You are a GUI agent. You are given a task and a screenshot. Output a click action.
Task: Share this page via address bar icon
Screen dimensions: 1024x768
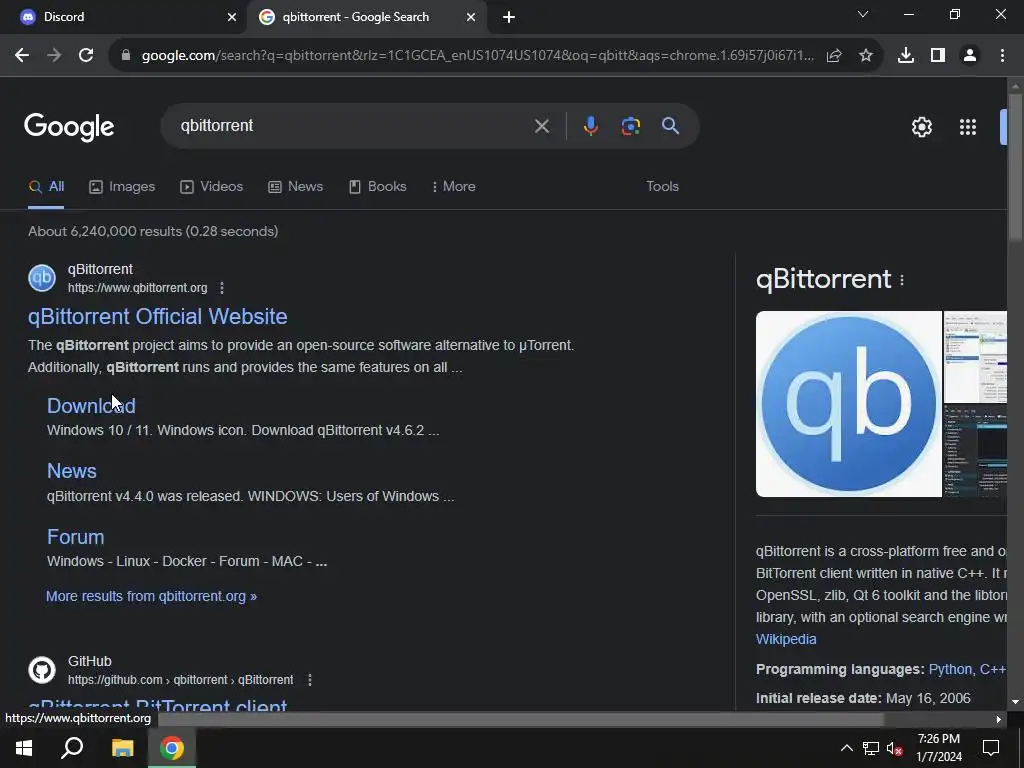(834, 56)
